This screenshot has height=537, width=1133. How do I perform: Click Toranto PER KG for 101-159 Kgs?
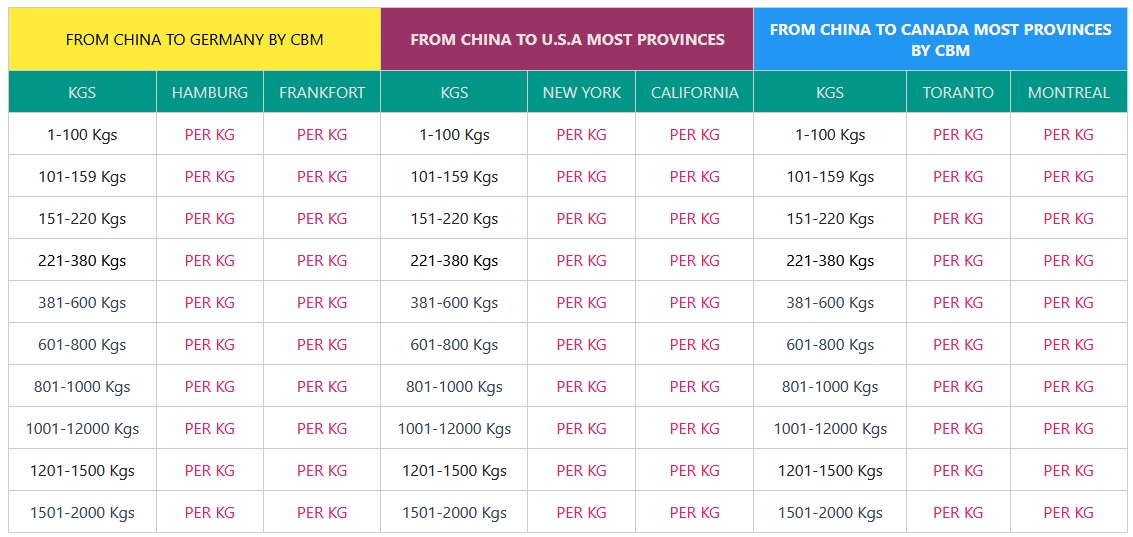(x=958, y=177)
